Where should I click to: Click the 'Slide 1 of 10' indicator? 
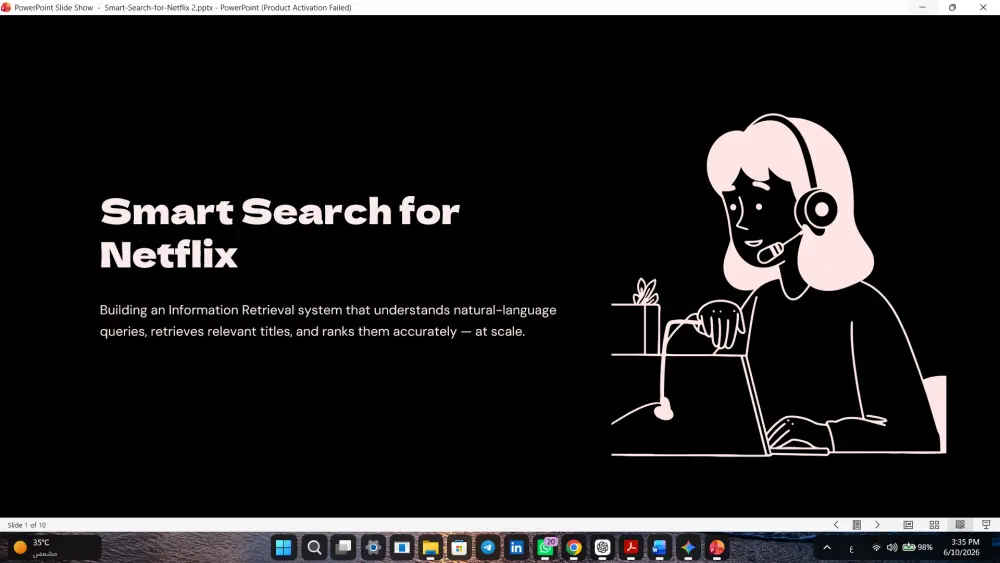(27, 525)
